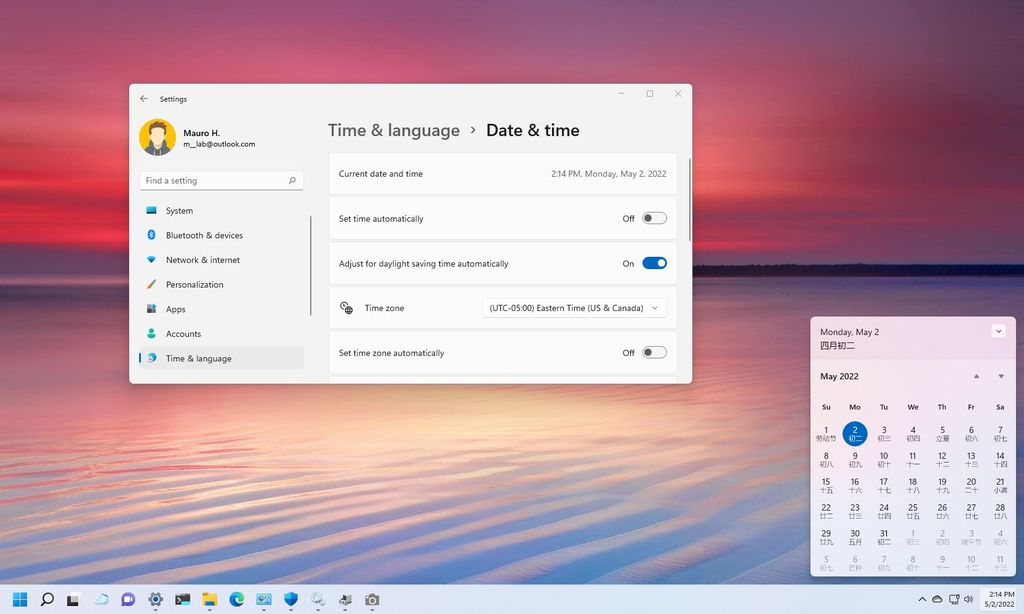This screenshot has width=1024, height=614.
Task: Select Accounts in the settings sidebar
Action: point(184,334)
